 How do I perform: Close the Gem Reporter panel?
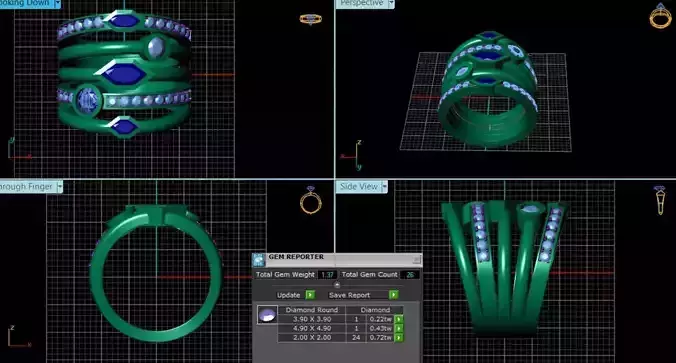point(416,259)
